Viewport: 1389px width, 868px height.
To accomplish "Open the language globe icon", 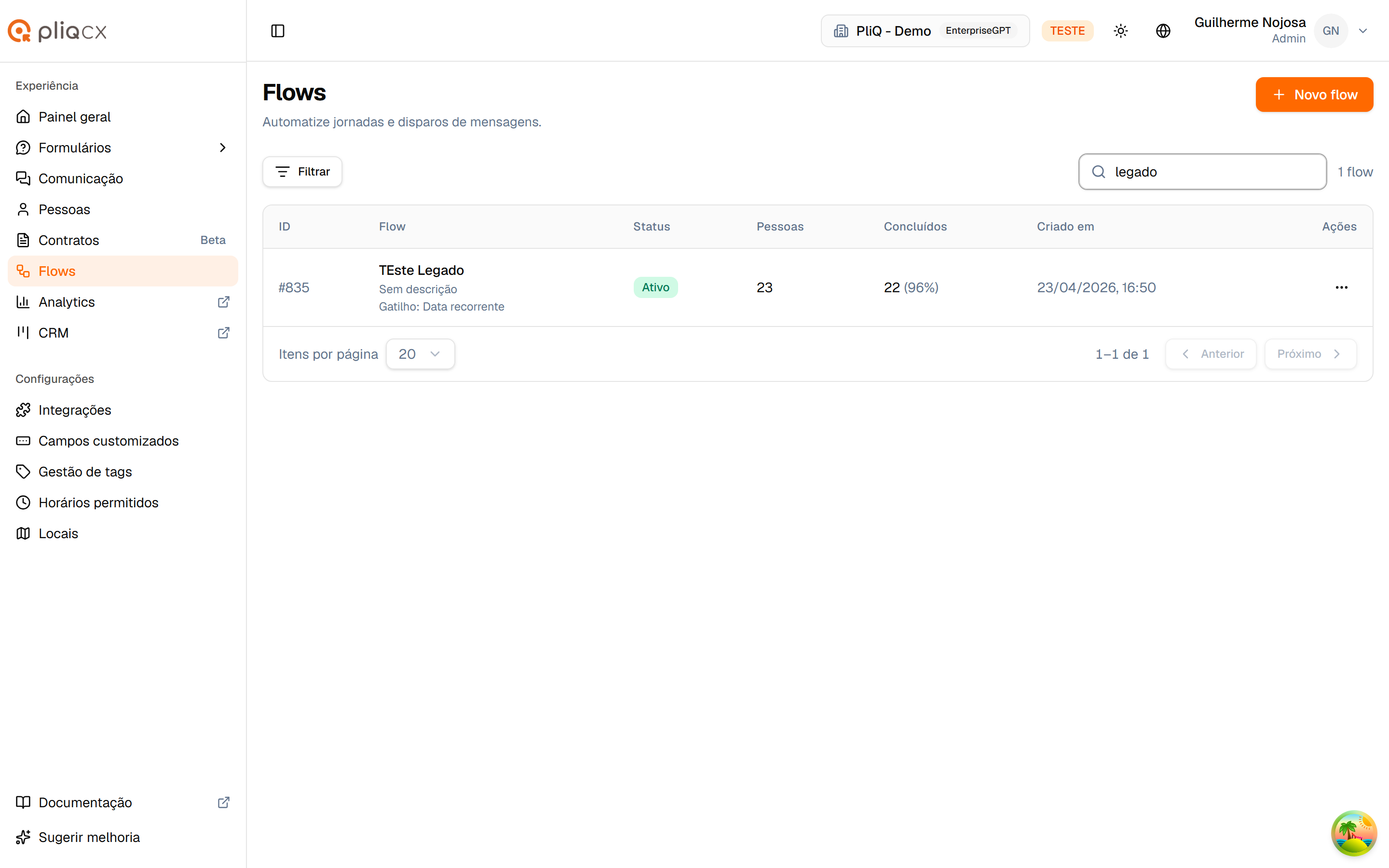I will pyautogui.click(x=1163, y=31).
